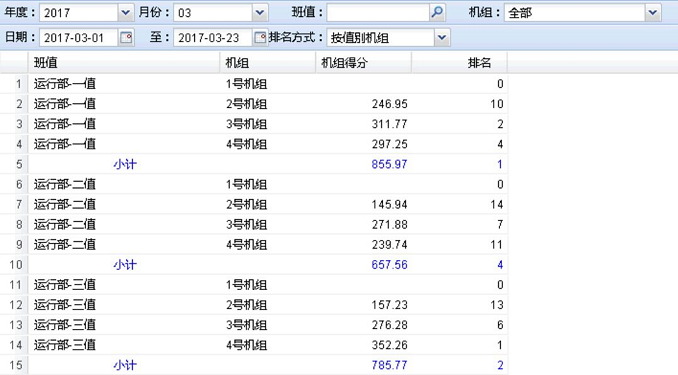Click 4号机组 in row 14

pyautogui.click(x=246, y=345)
